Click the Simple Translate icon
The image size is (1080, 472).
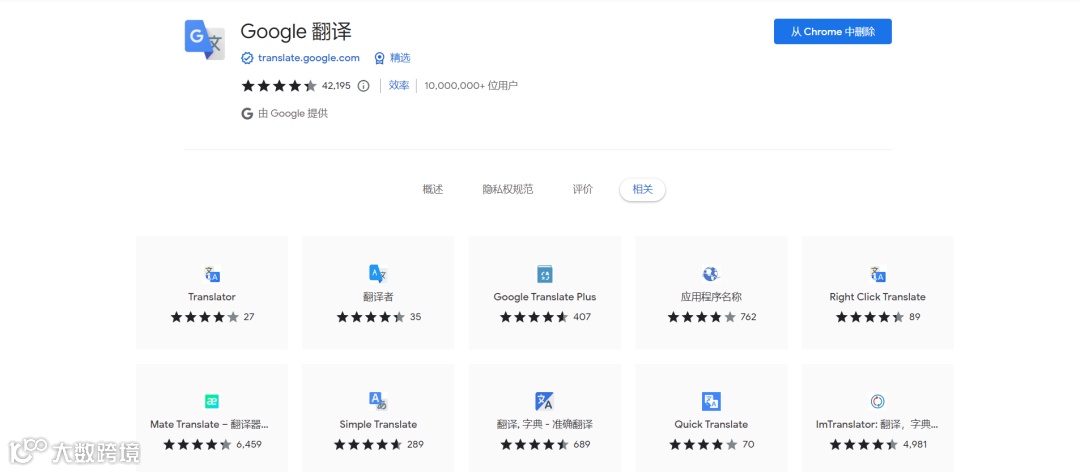pos(378,401)
